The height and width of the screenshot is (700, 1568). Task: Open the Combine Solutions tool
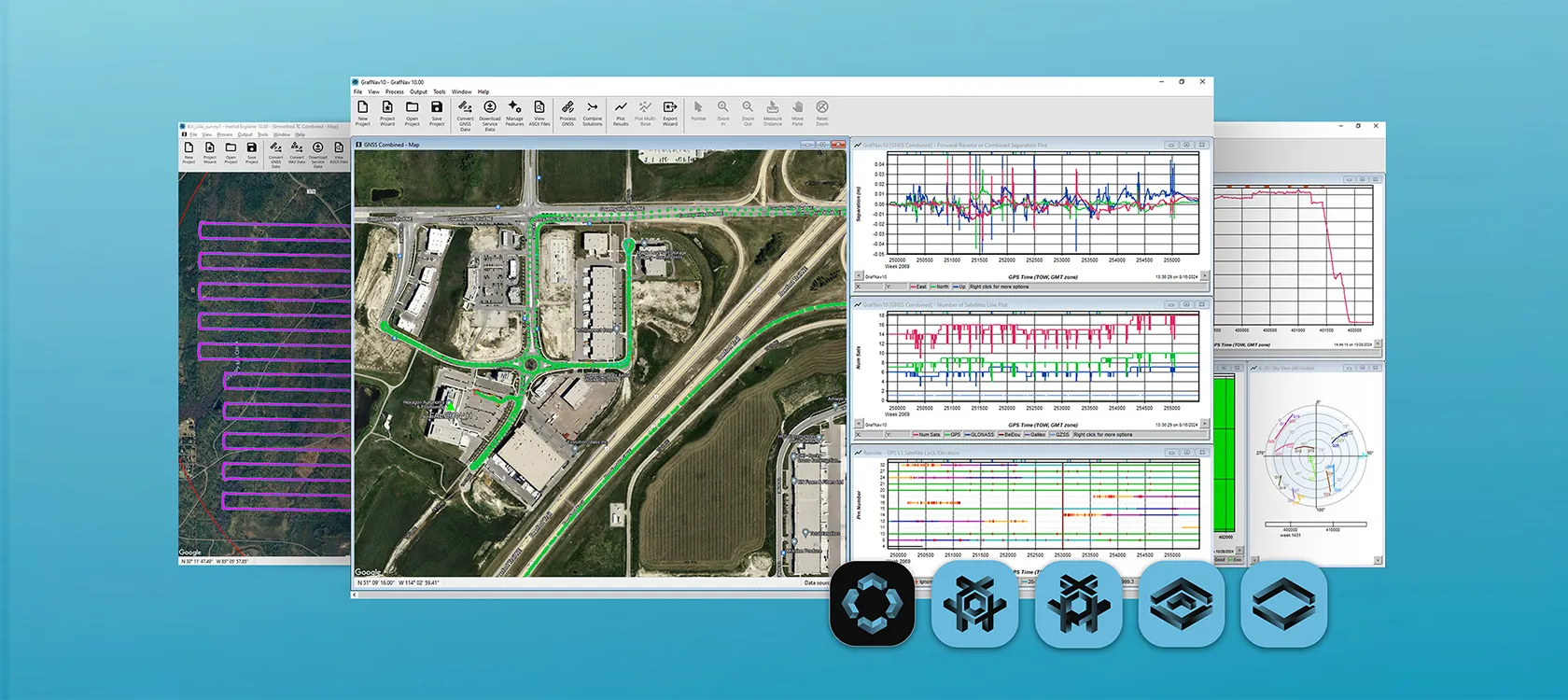click(x=592, y=112)
